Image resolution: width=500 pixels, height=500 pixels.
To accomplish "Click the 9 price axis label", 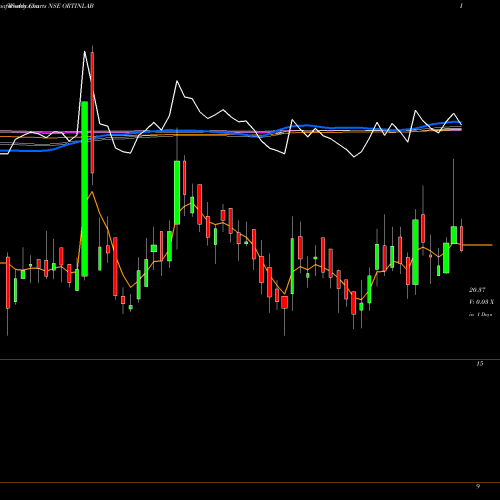I will click(478, 487).
